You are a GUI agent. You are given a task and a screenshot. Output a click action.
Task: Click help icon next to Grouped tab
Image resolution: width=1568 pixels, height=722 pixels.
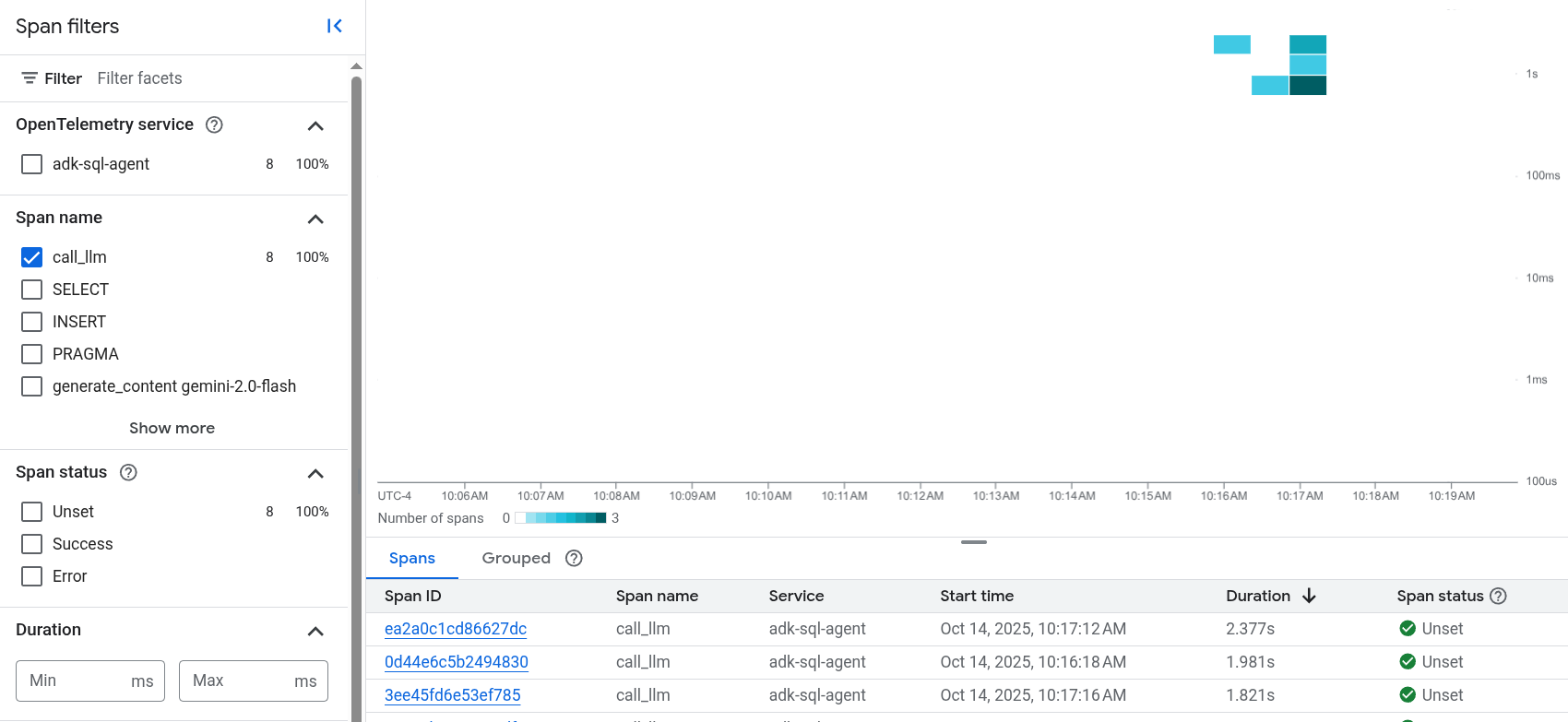click(574, 558)
